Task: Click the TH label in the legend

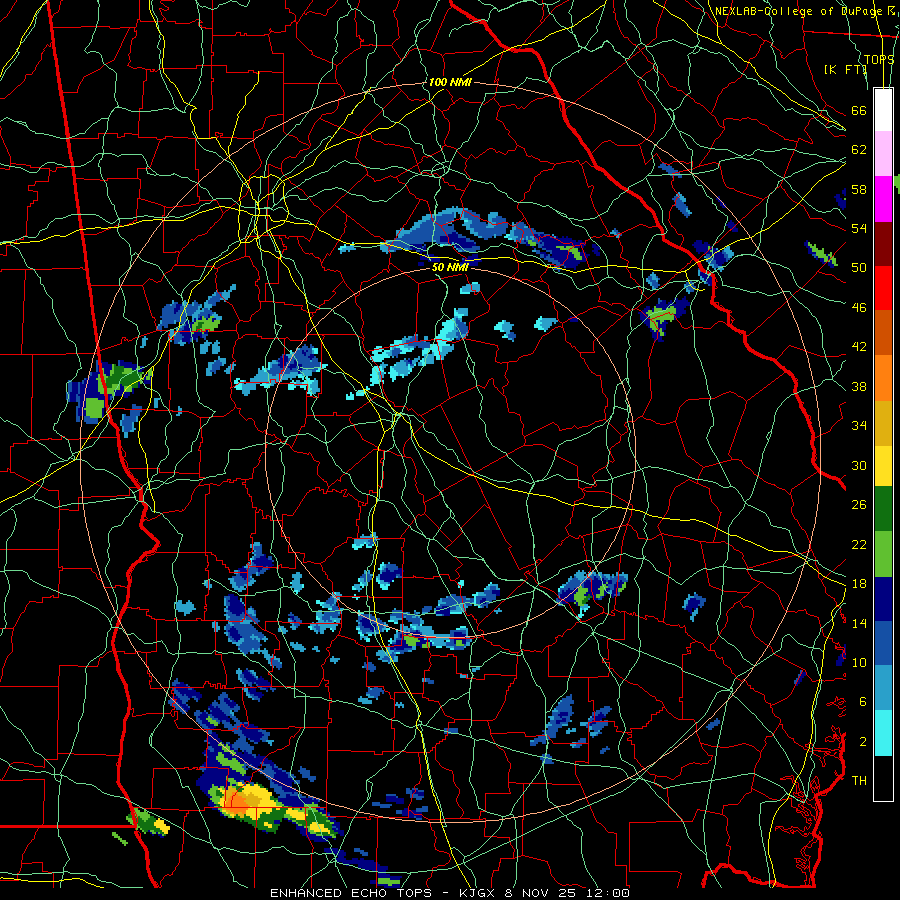Action: 859,780
